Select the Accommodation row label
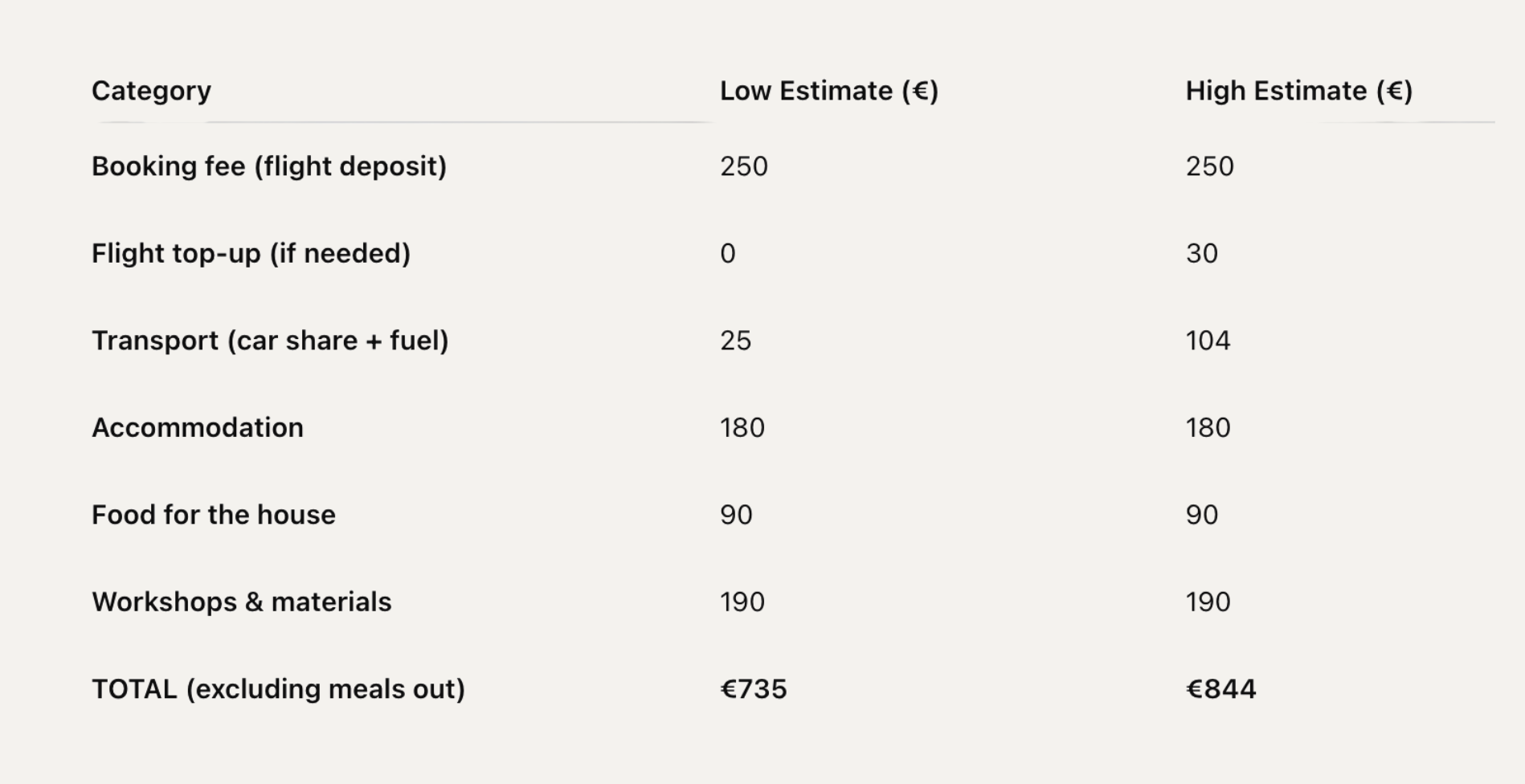This screenshot has height=784, width=1525. [x=198, y=427]
